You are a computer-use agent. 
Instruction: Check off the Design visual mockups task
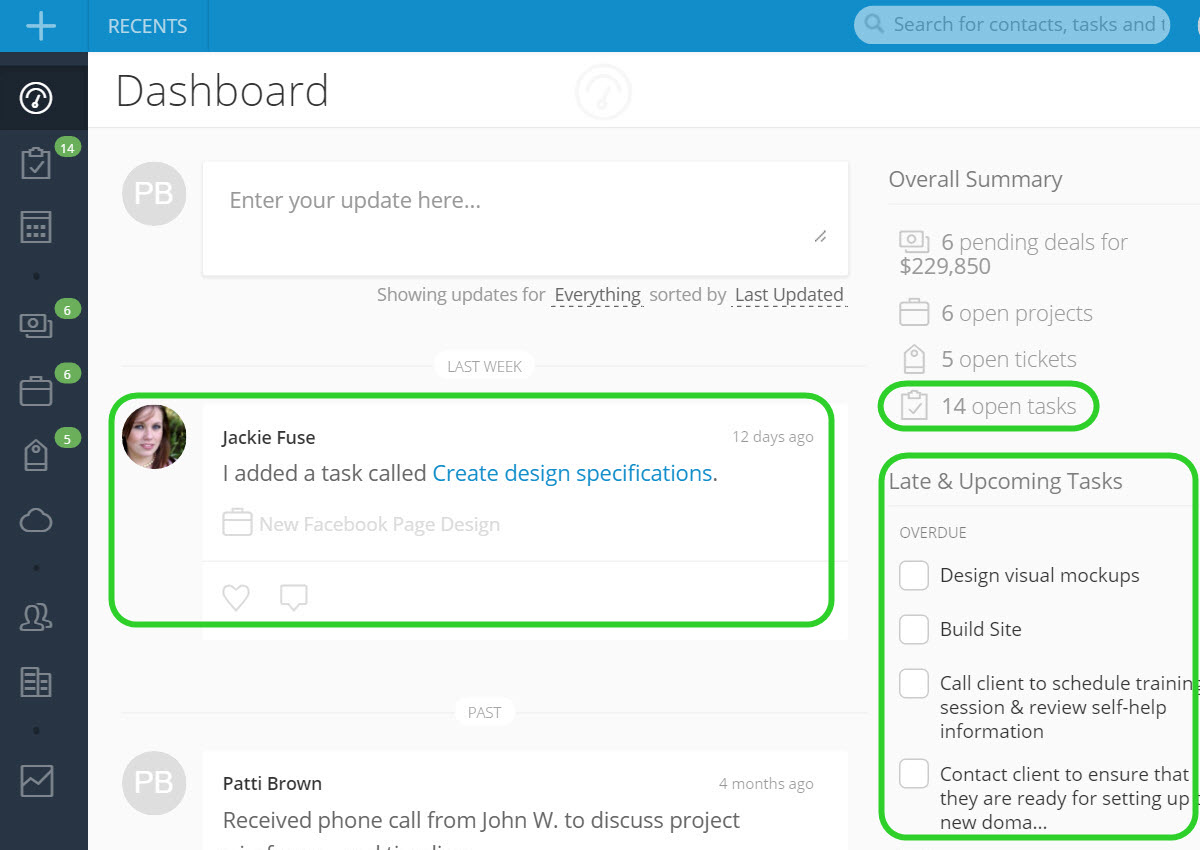pos(914,575)
